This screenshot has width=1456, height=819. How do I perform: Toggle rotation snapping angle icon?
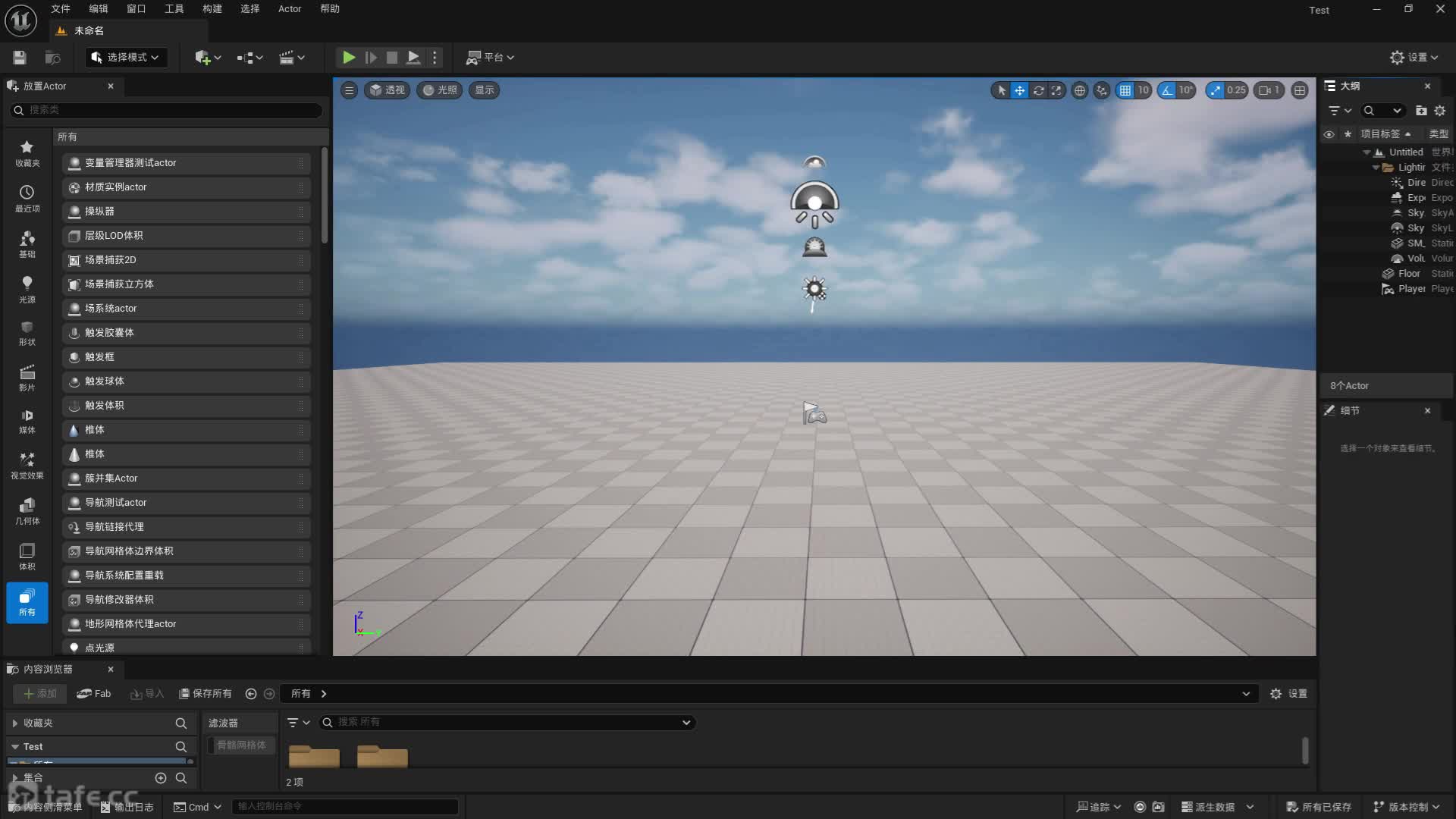(1167, 90)
